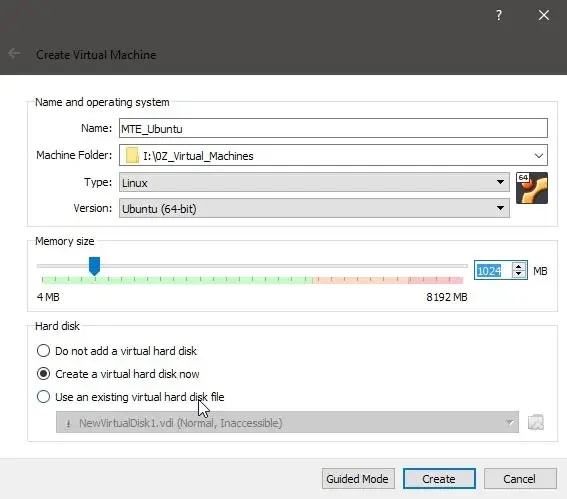The width and height of the screenshot is (567, 499).
Task: Click the help question mark icon
Action: pos(499,15)
